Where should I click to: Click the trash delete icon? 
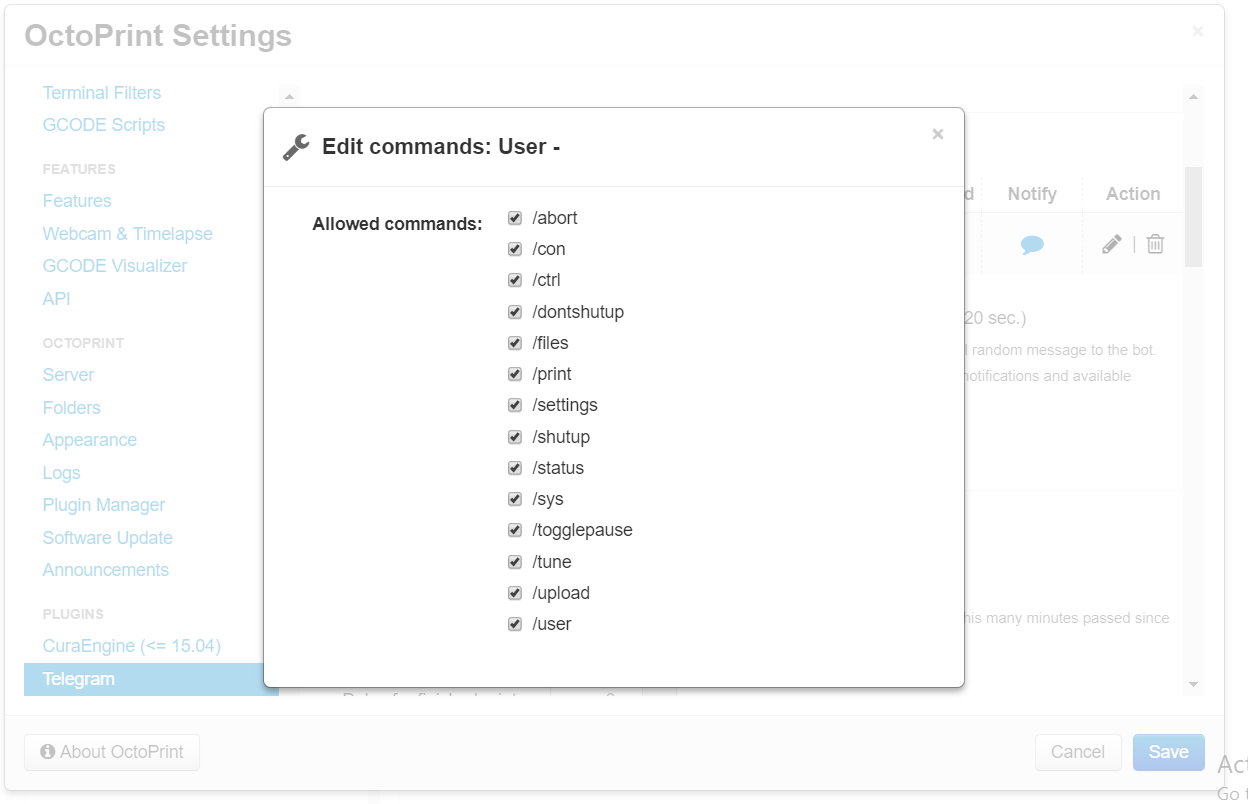coord(1155,244)
